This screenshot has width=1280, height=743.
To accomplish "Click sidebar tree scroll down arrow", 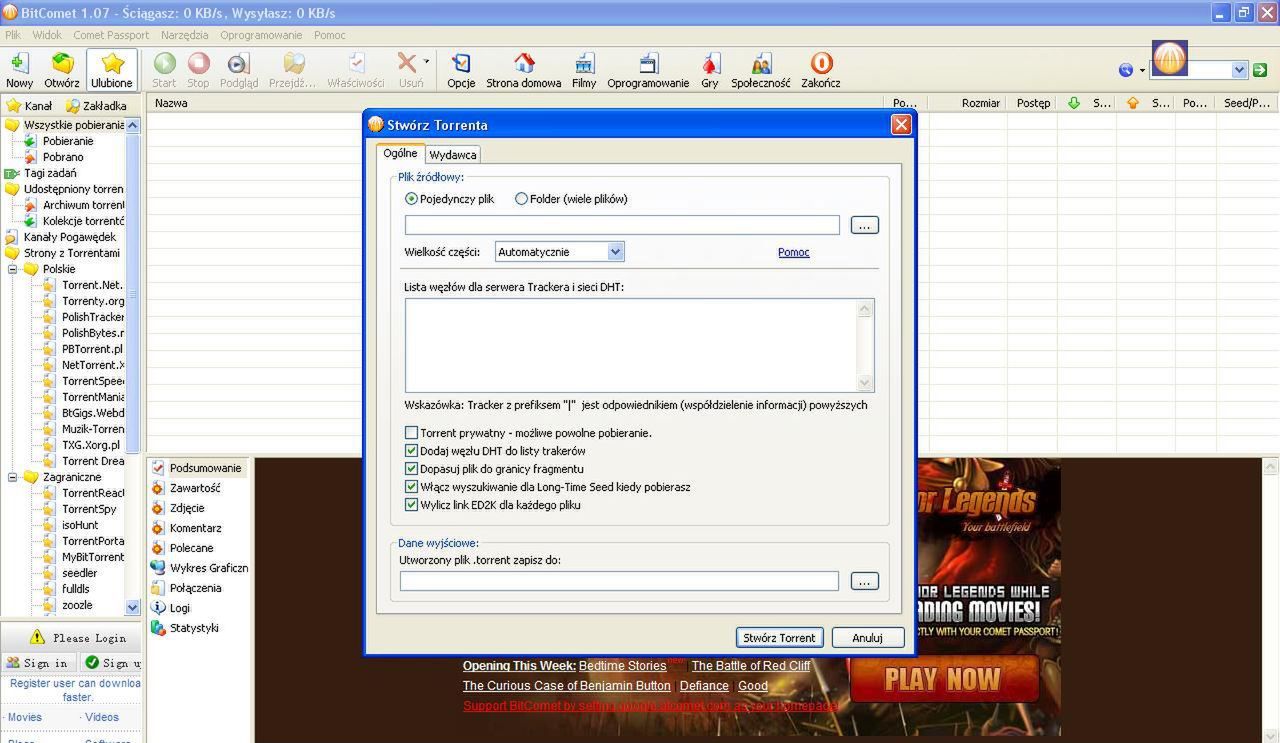I will click(x=132, y=607).
